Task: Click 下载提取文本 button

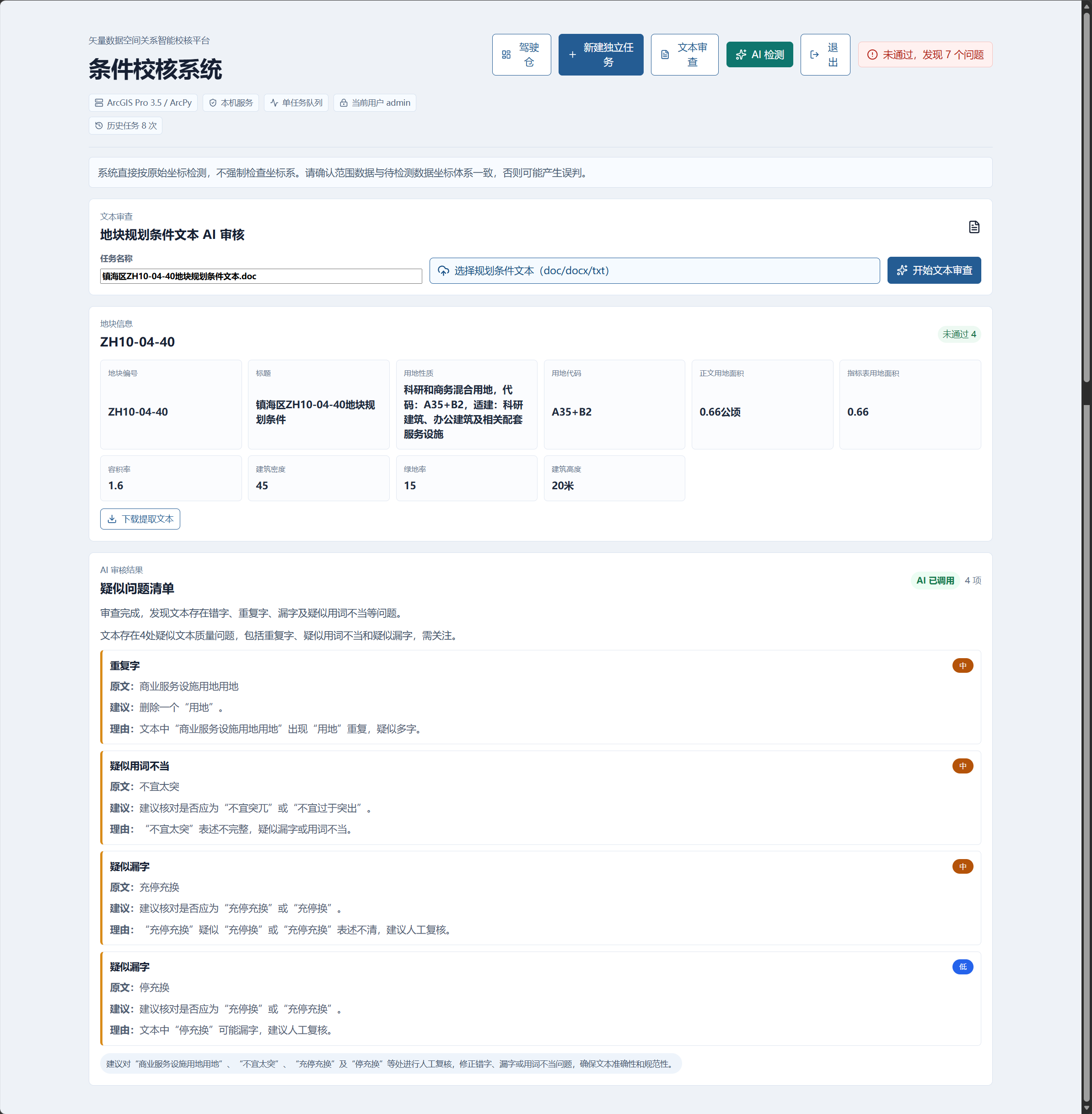Action: pyautogui.click(x=140, y=519)
